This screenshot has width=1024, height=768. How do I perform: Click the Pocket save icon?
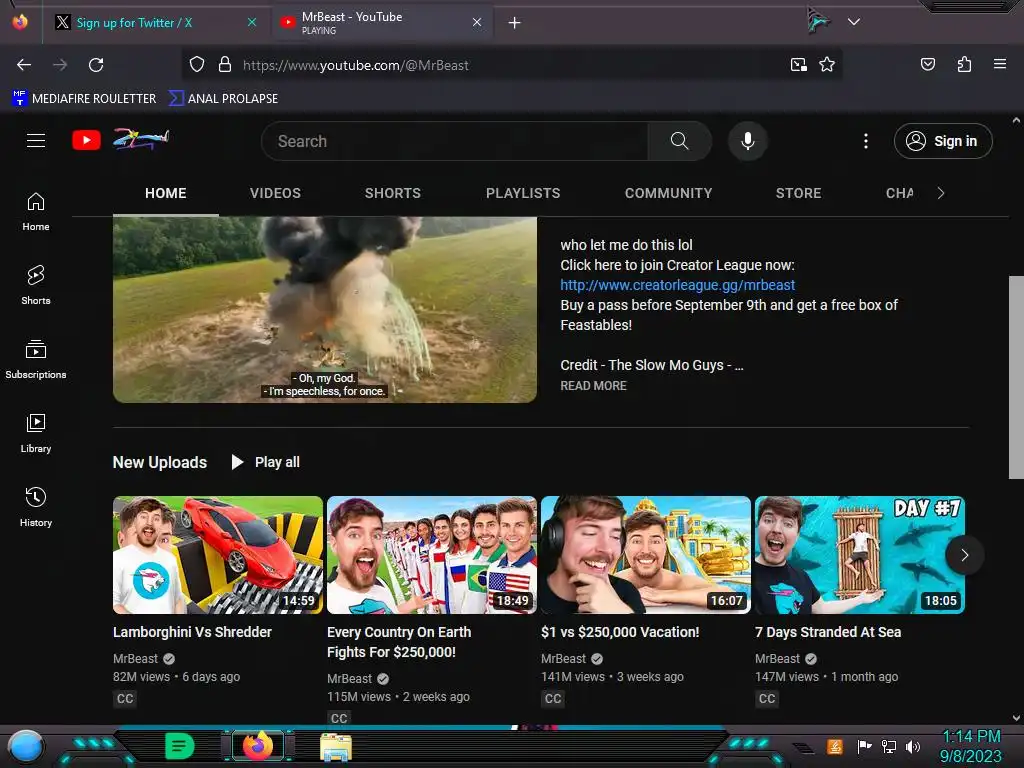(x=928, y=64)
